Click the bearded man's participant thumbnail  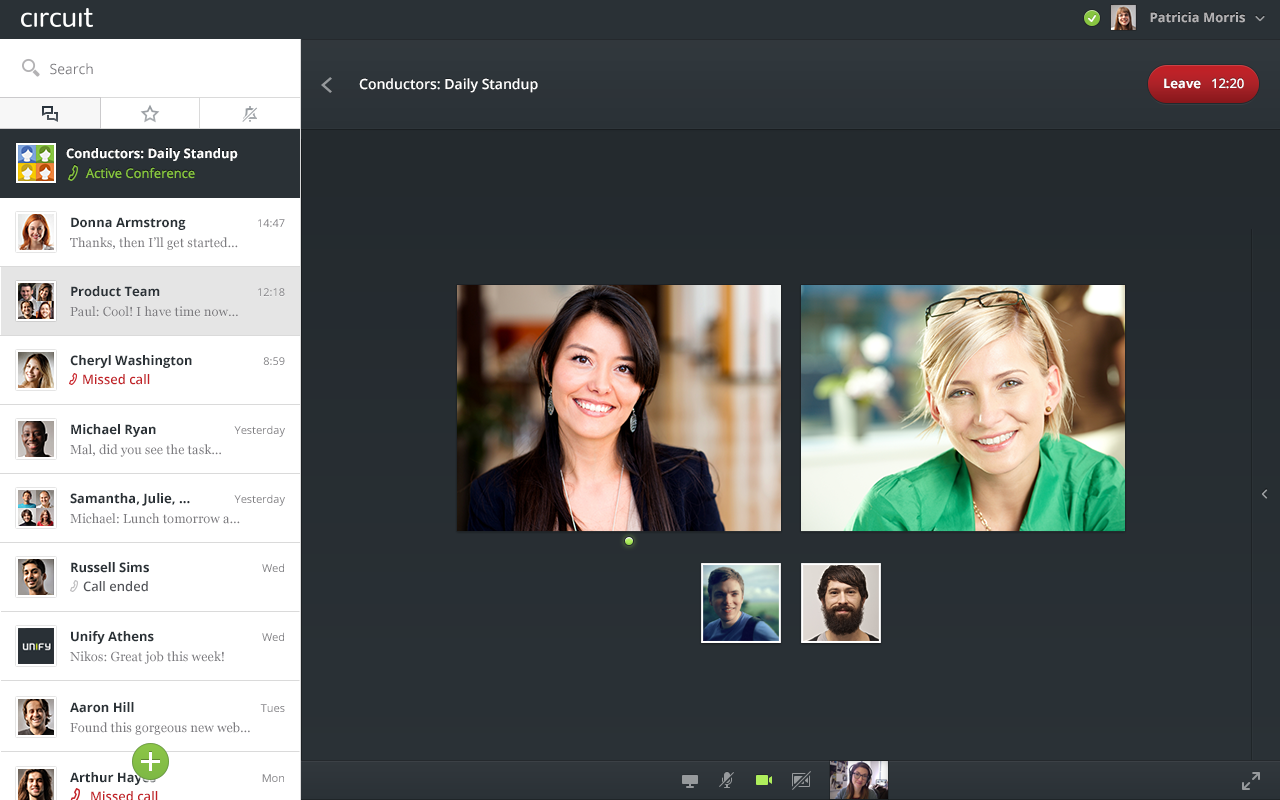point(841,603)
